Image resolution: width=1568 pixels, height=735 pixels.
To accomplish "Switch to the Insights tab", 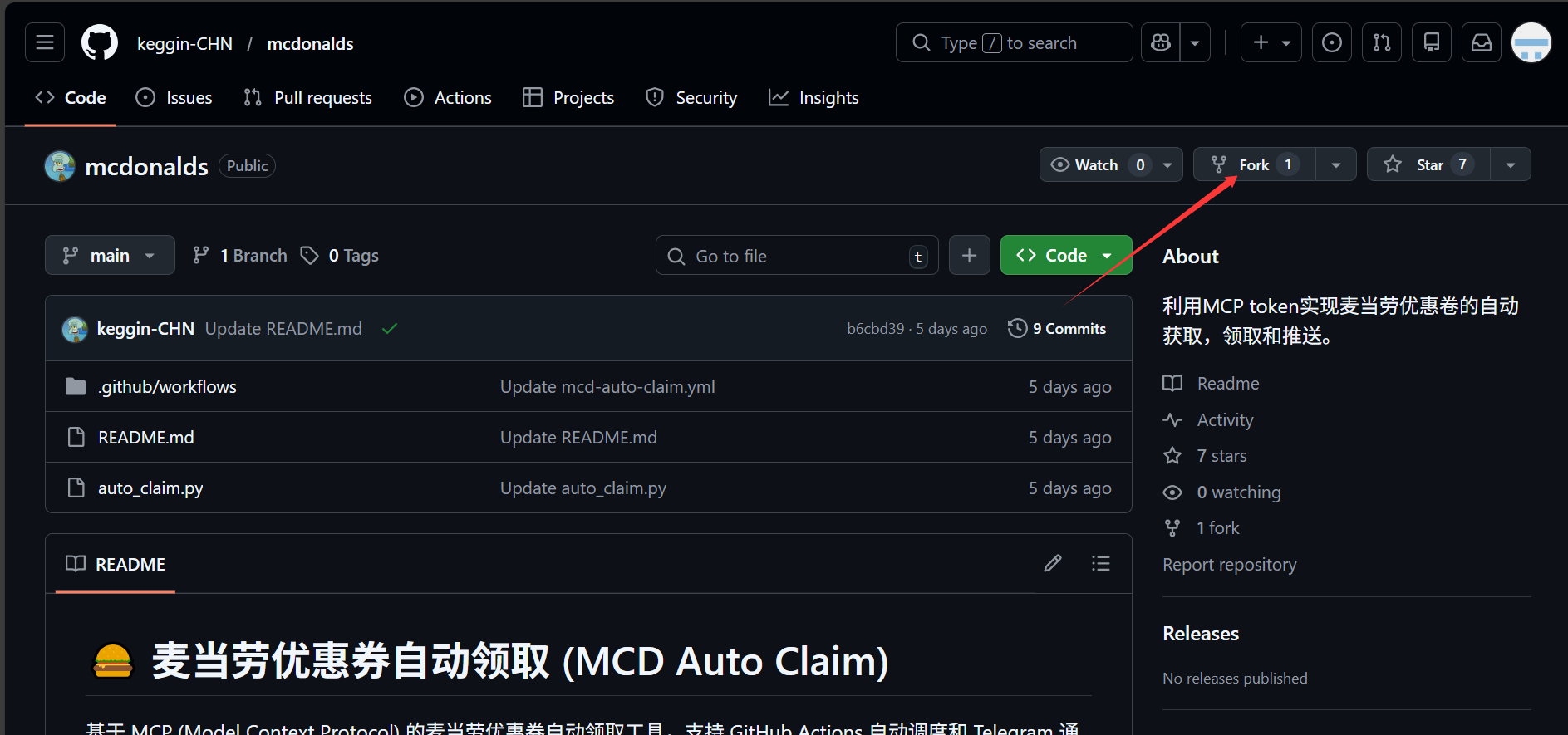I will coord(813,98).
